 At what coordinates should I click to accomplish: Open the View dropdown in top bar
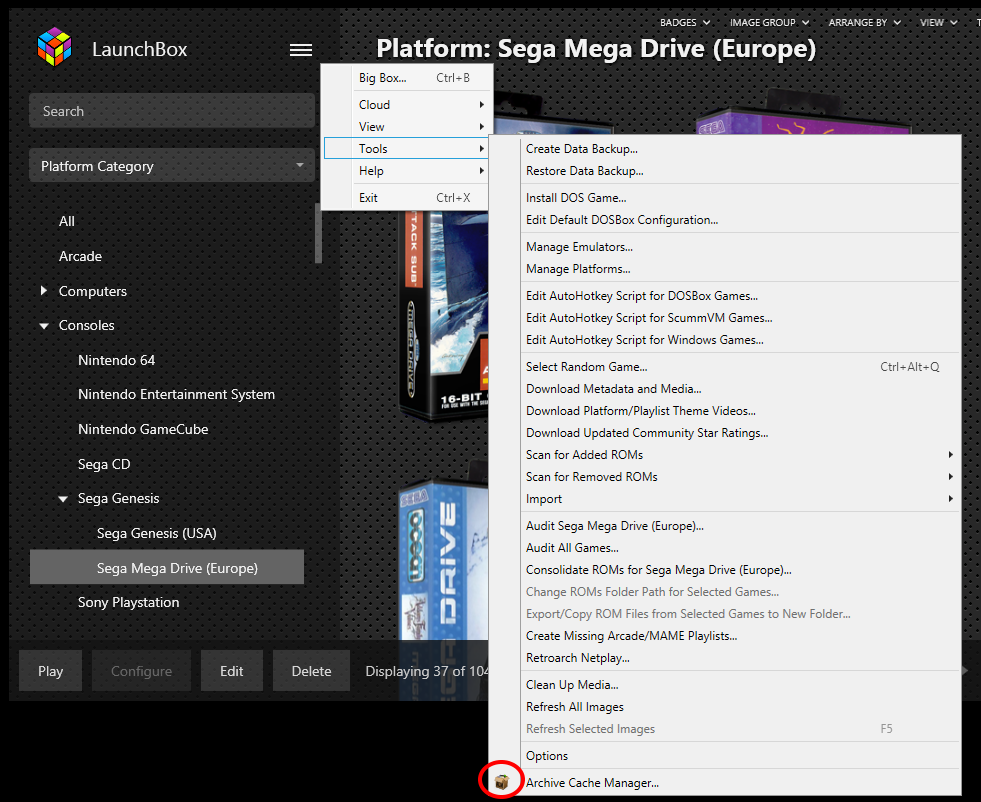point(938,23)
